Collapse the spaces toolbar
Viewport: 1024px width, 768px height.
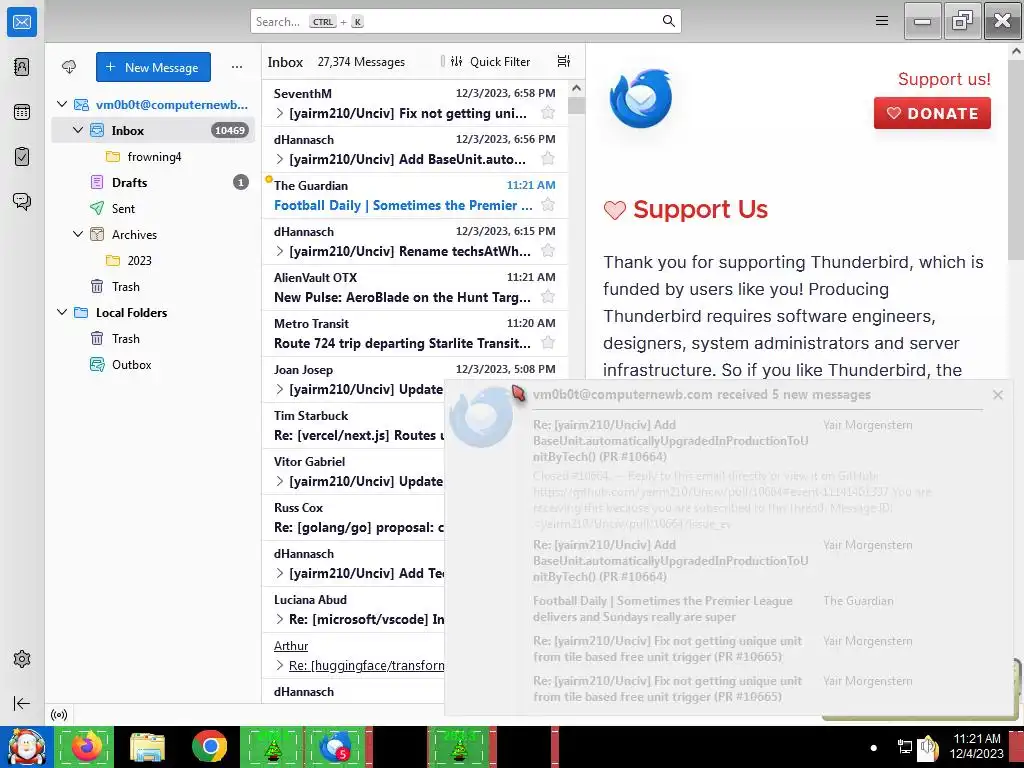[22, 703]
